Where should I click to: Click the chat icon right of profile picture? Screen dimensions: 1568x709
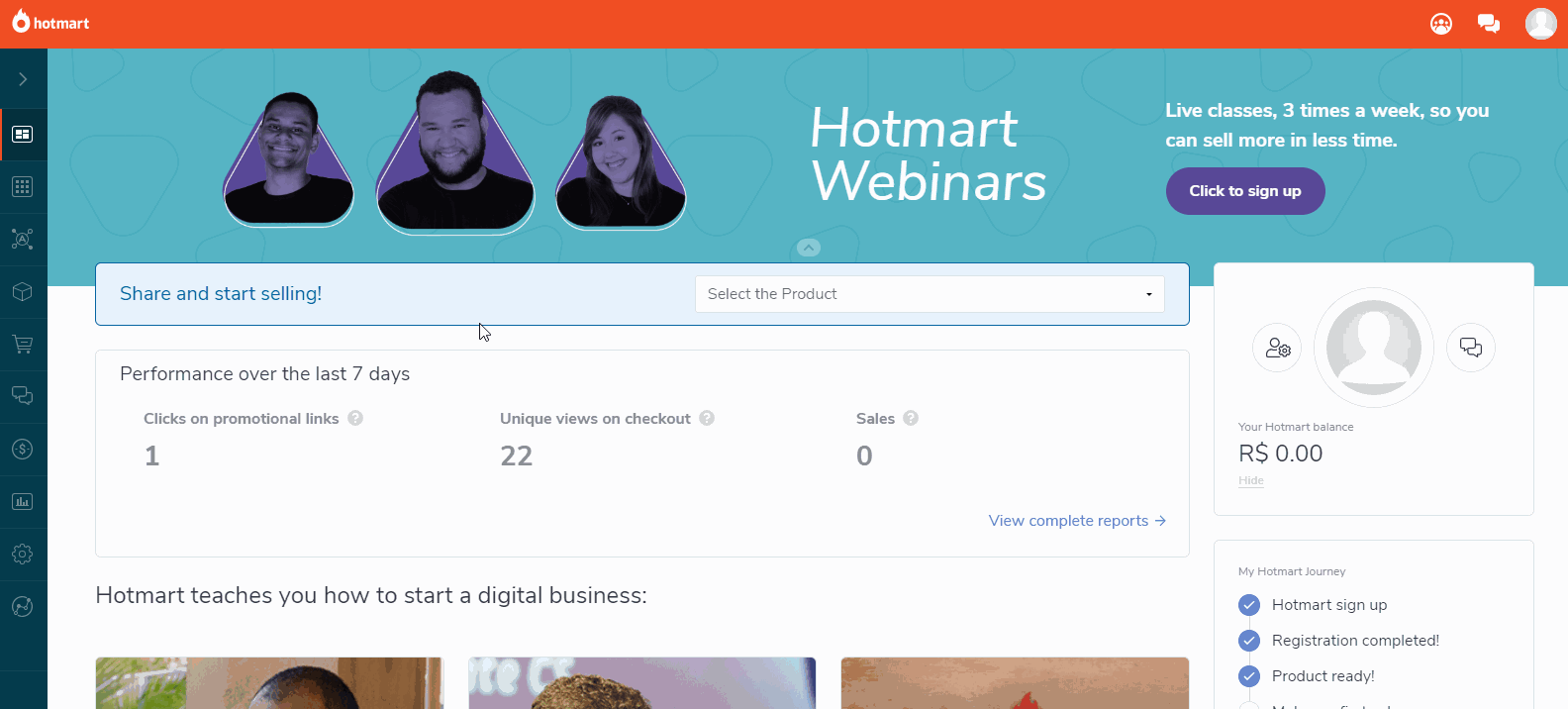pyautogui.click(x=1471, y=348)
